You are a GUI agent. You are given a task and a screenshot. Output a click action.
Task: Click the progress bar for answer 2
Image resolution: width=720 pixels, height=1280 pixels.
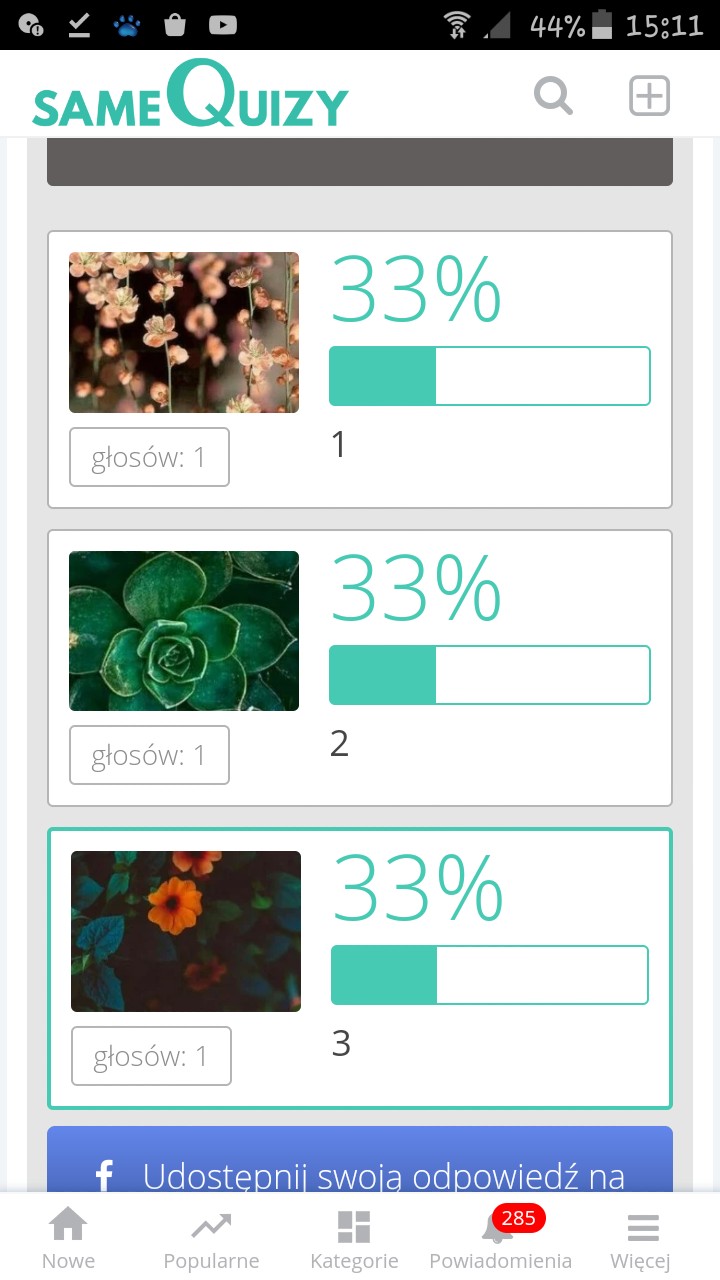(490, 675)
